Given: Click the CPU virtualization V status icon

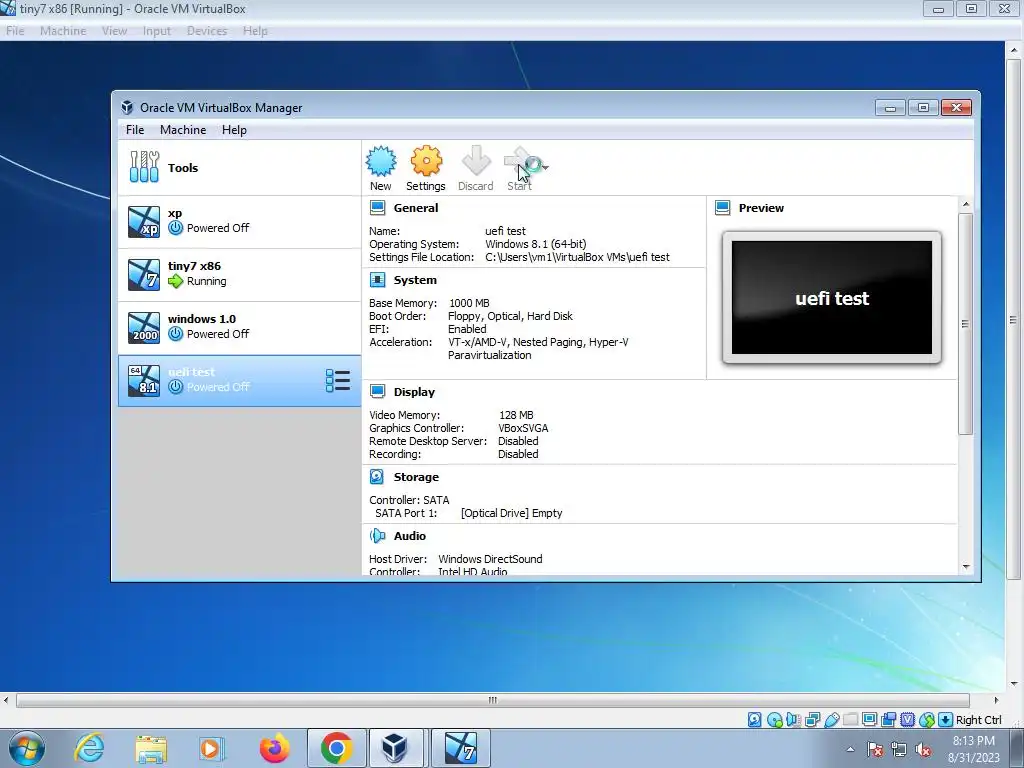Looking at the screenshot, I should [908, 720].
